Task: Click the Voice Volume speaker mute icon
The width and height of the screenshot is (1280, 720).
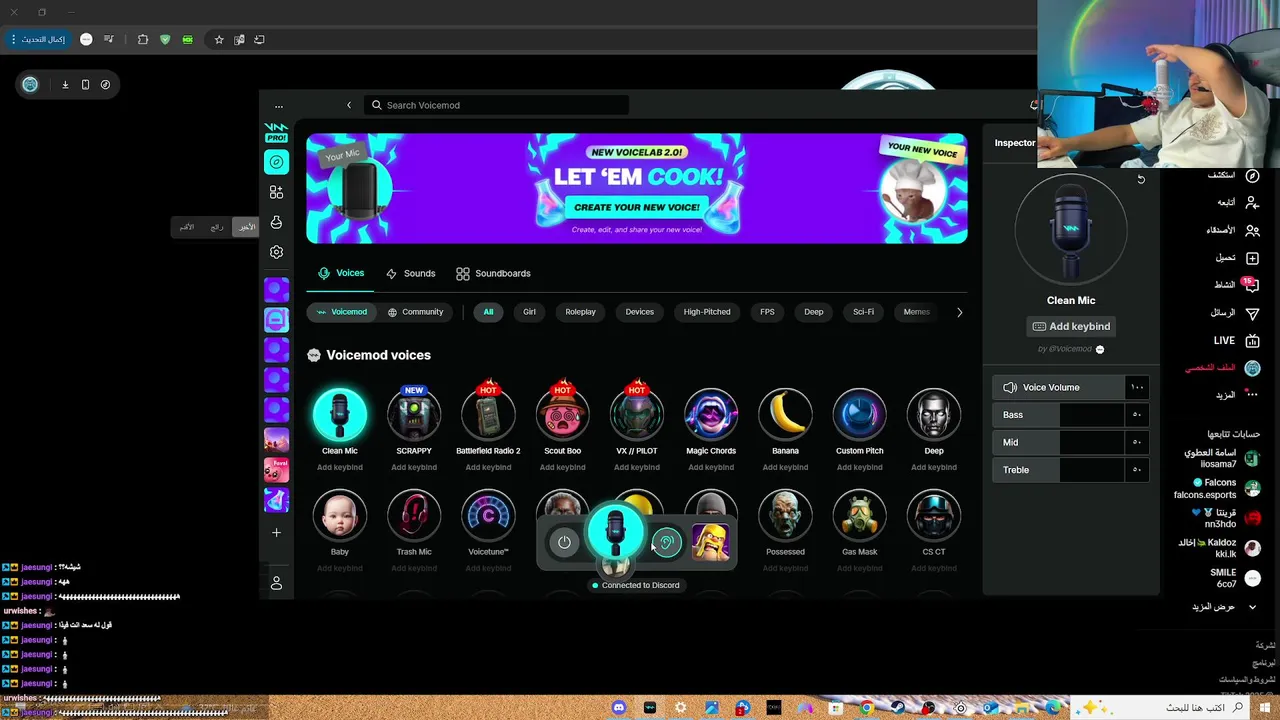Action: pos(1010,387)
